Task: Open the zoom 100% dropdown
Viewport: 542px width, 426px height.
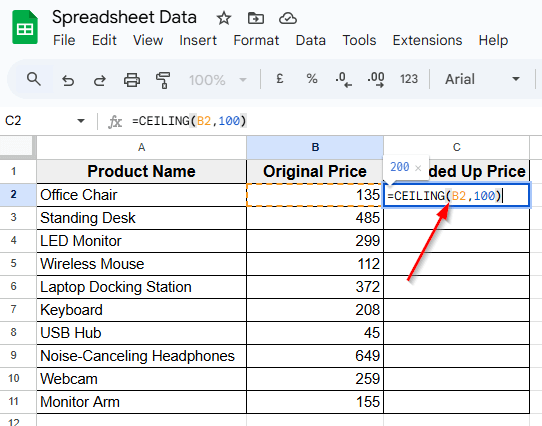Action: pos(217,80)
